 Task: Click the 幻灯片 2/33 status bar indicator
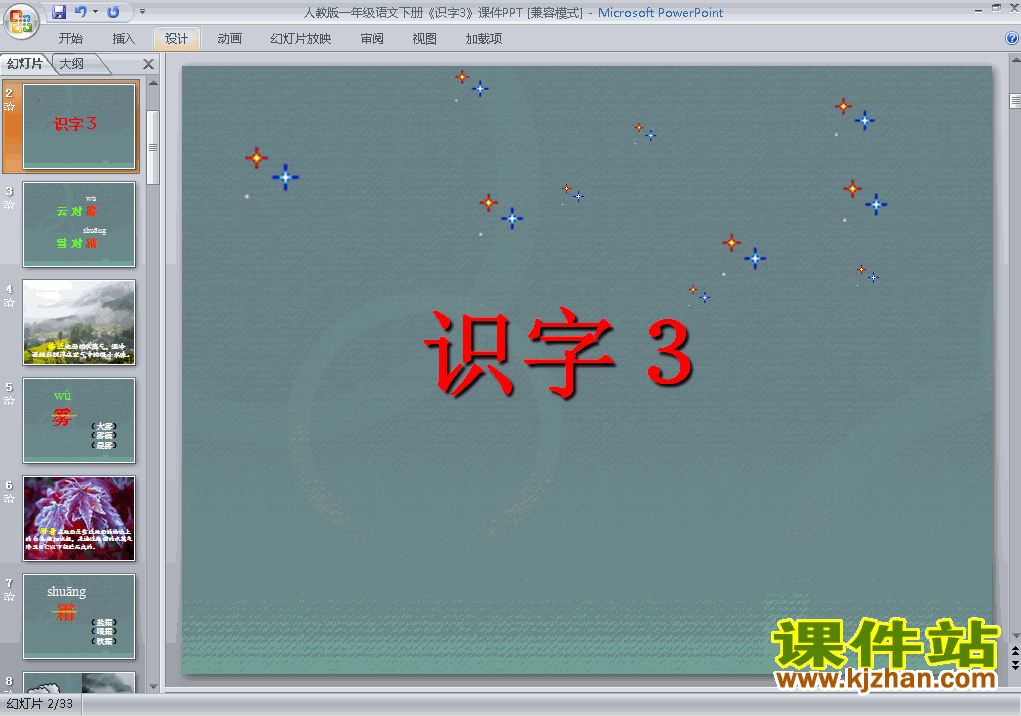tap(40, 704)
